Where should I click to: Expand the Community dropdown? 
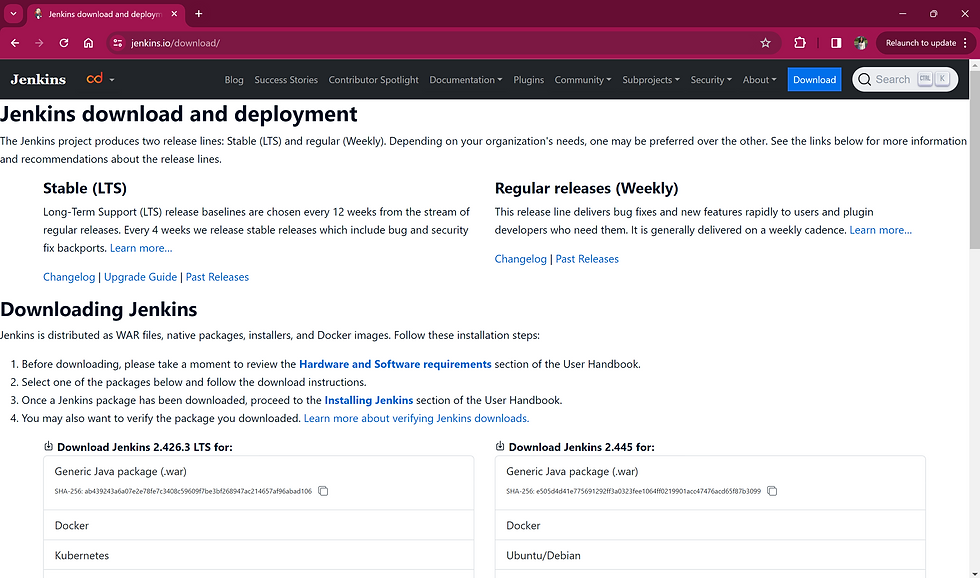[582, 80]
